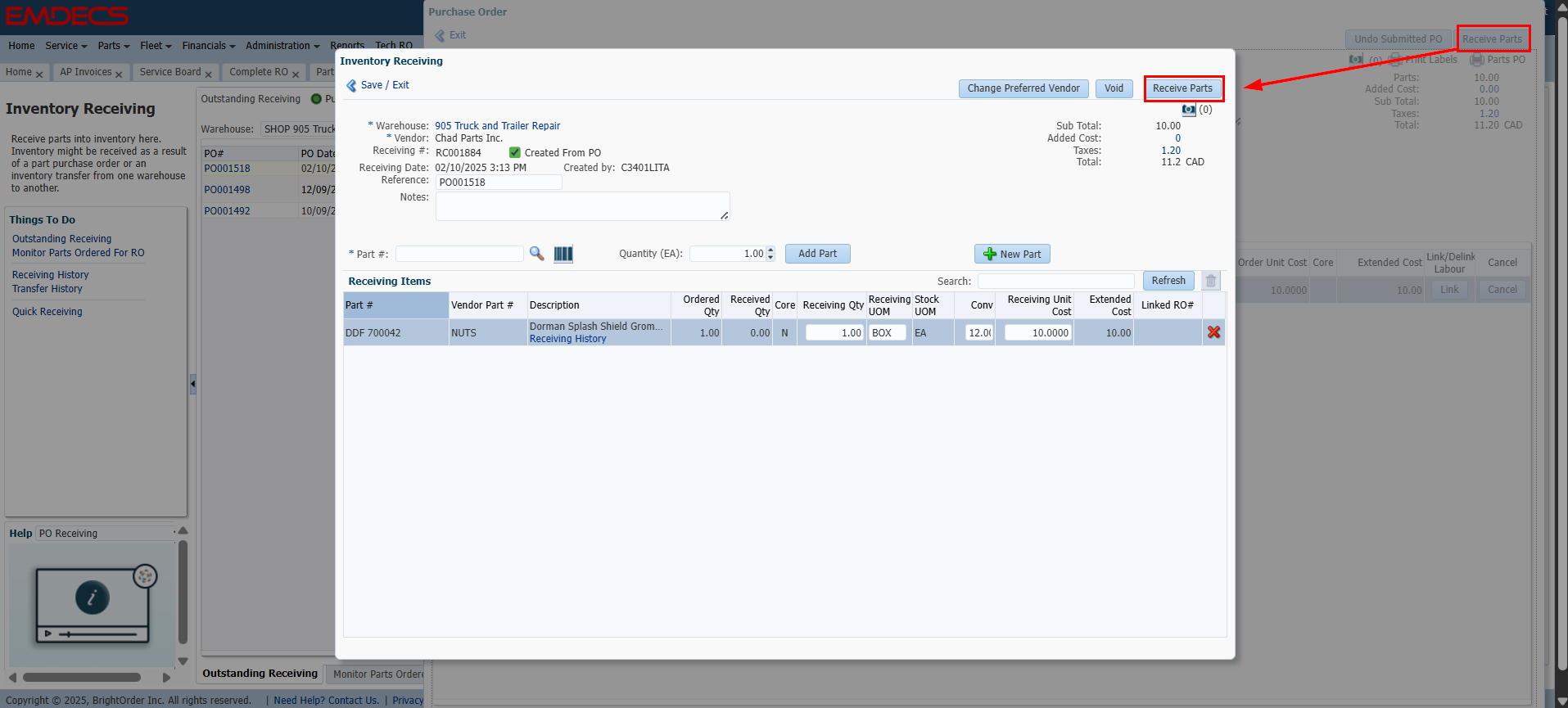Click the part search magnifier icon
1568x708 pixels.
[536, 254]
